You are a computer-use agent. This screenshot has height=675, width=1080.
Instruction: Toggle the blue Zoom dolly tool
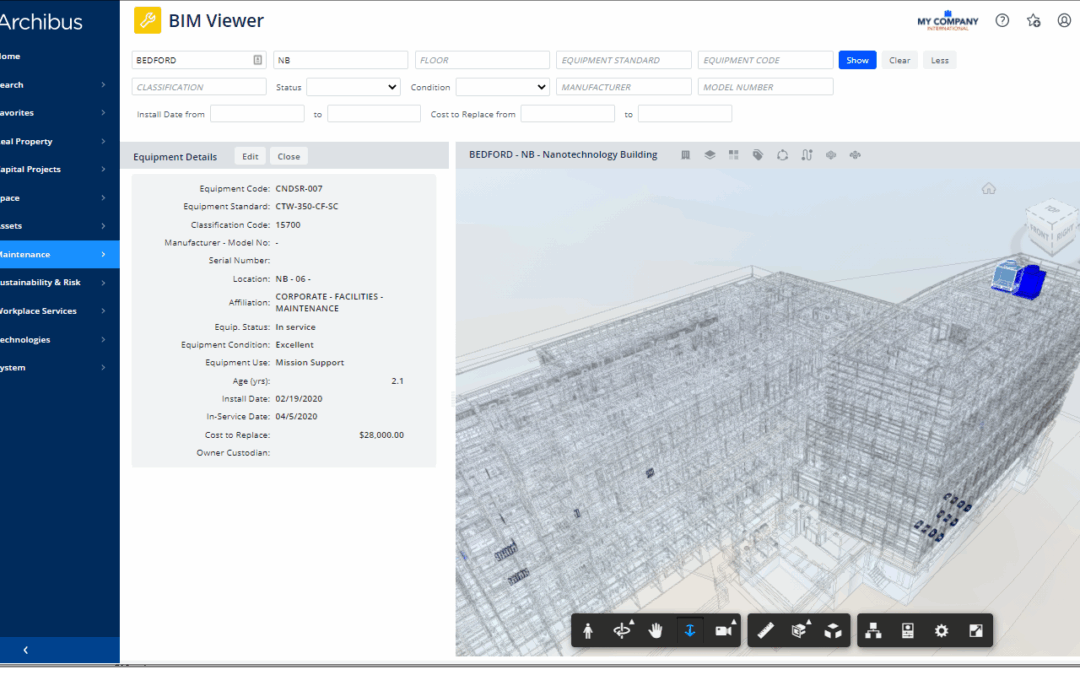[689, 630]
